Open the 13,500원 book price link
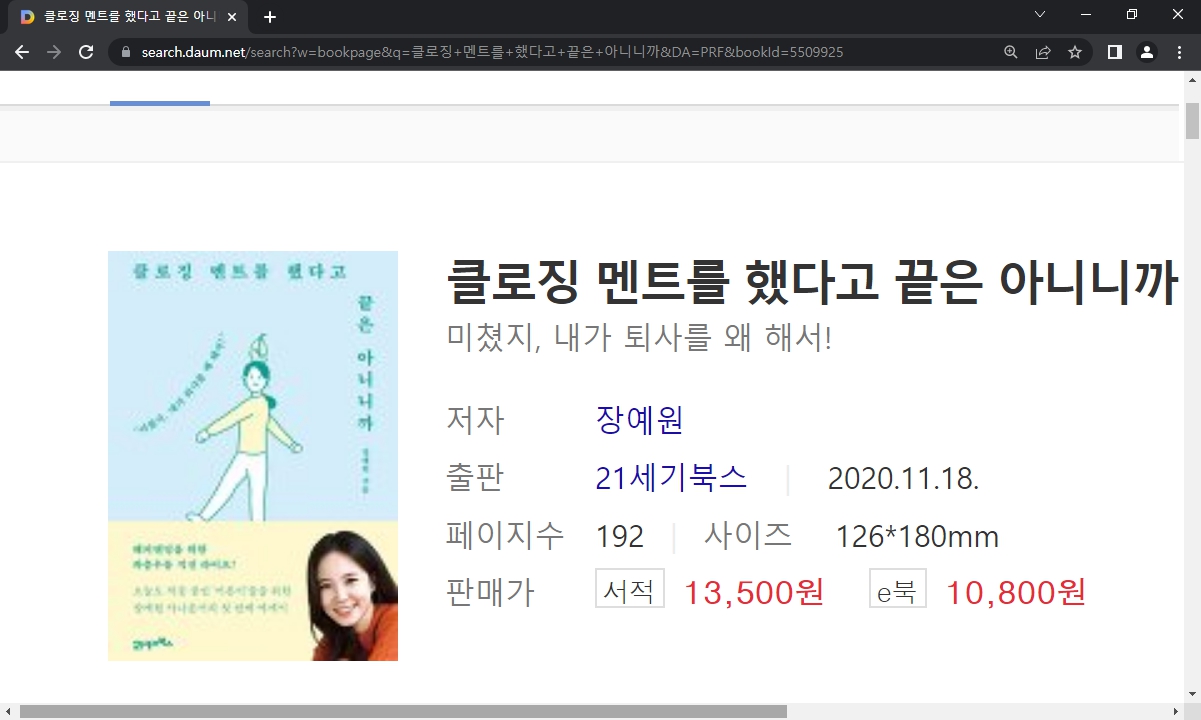This screenshot has height=720, width=1201. [754, 592]
